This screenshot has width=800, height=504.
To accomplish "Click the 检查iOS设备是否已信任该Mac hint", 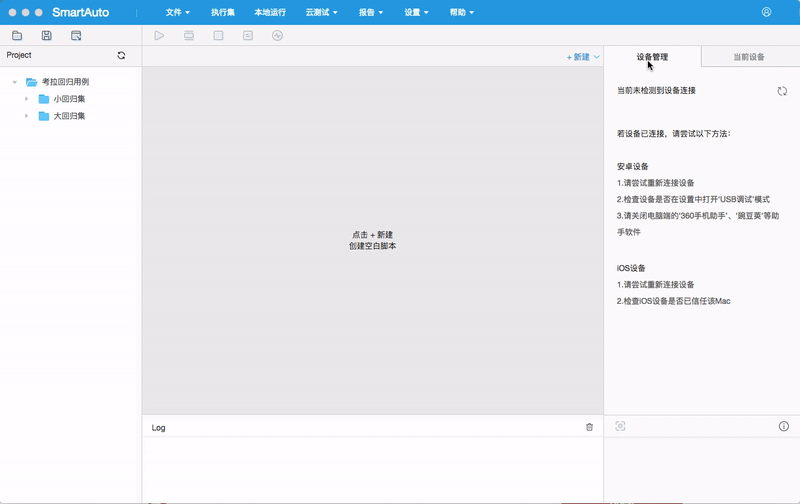I will pyautogui.click(x=673, y=301).
